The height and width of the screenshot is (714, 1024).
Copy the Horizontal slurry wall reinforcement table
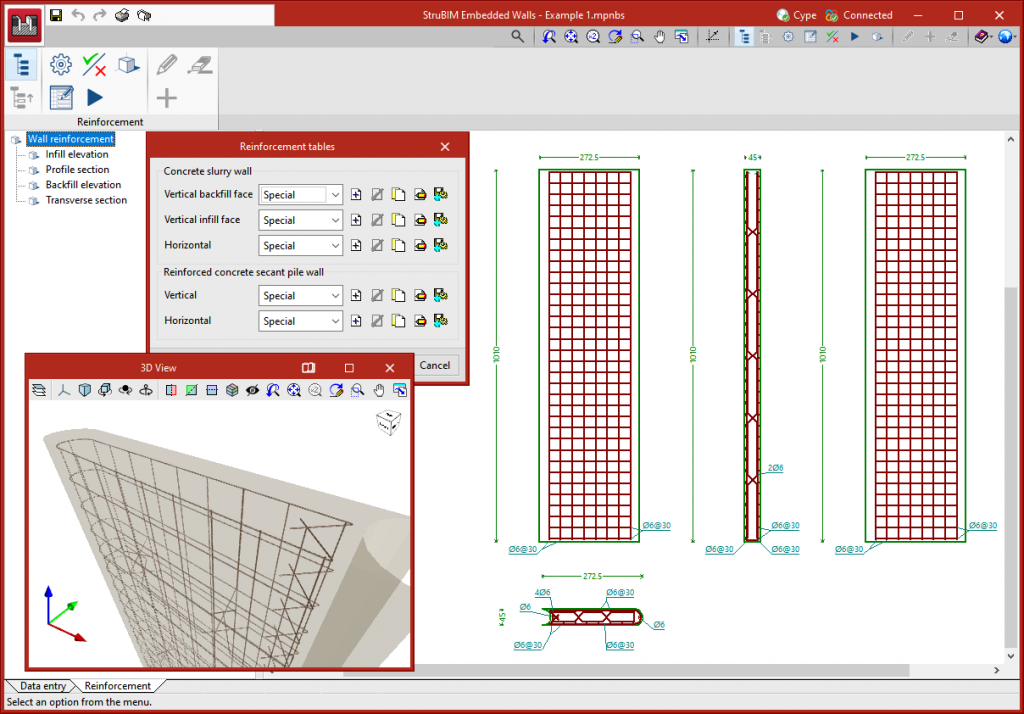(398, 245)
